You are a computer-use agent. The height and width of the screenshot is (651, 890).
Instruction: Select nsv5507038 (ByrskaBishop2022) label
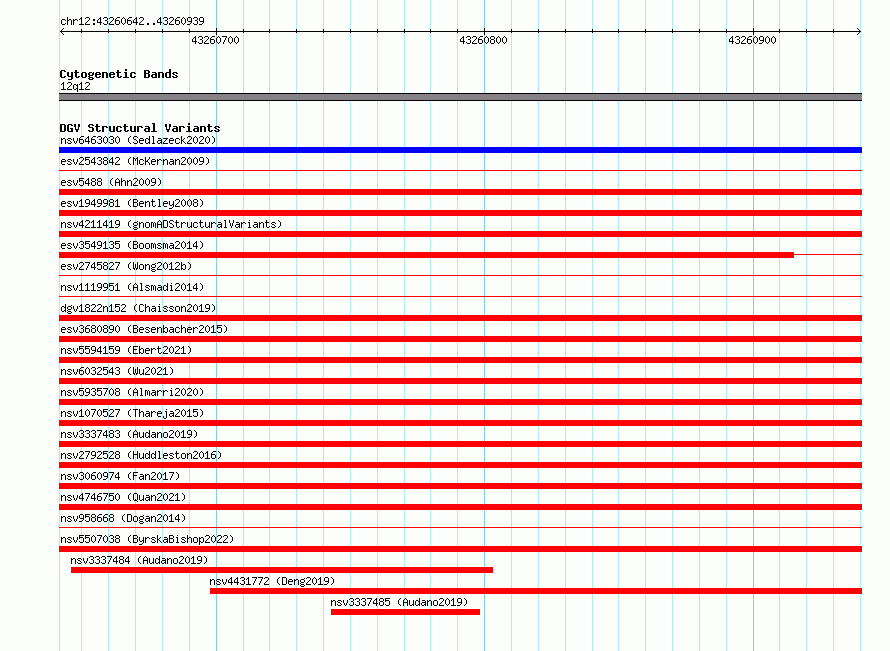(147, 539)
